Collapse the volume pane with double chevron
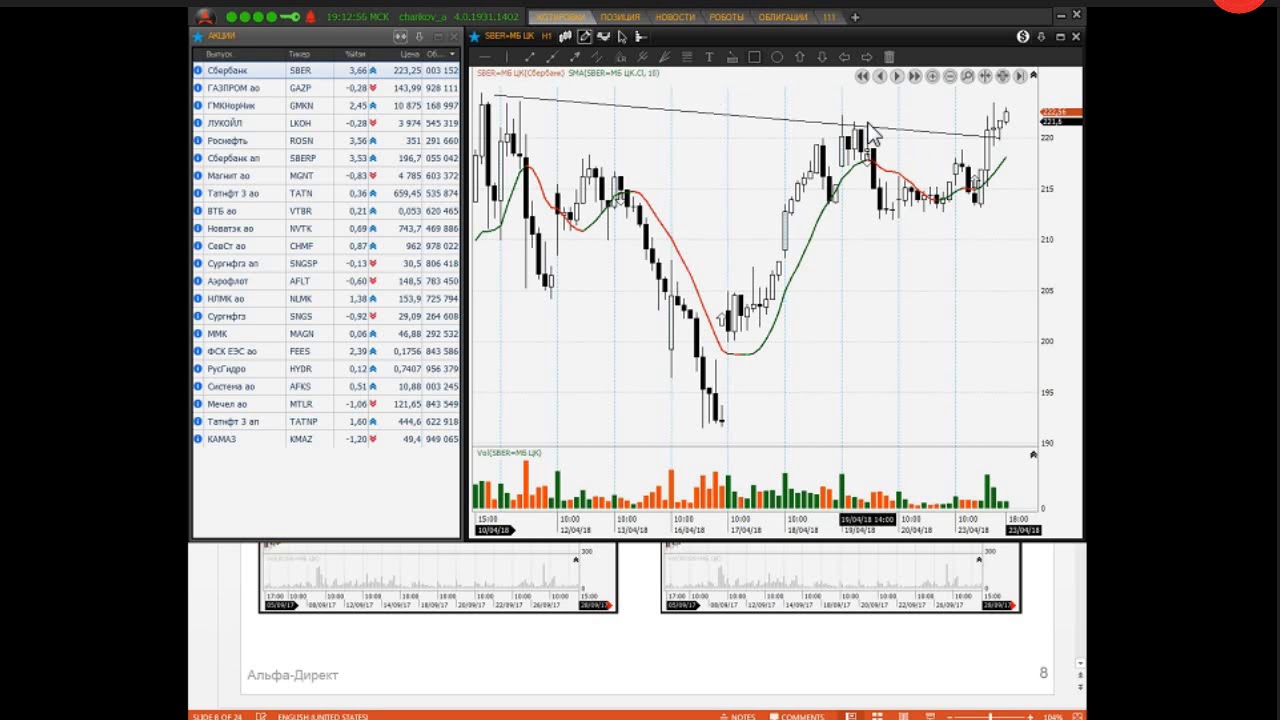 (1033, 455)
